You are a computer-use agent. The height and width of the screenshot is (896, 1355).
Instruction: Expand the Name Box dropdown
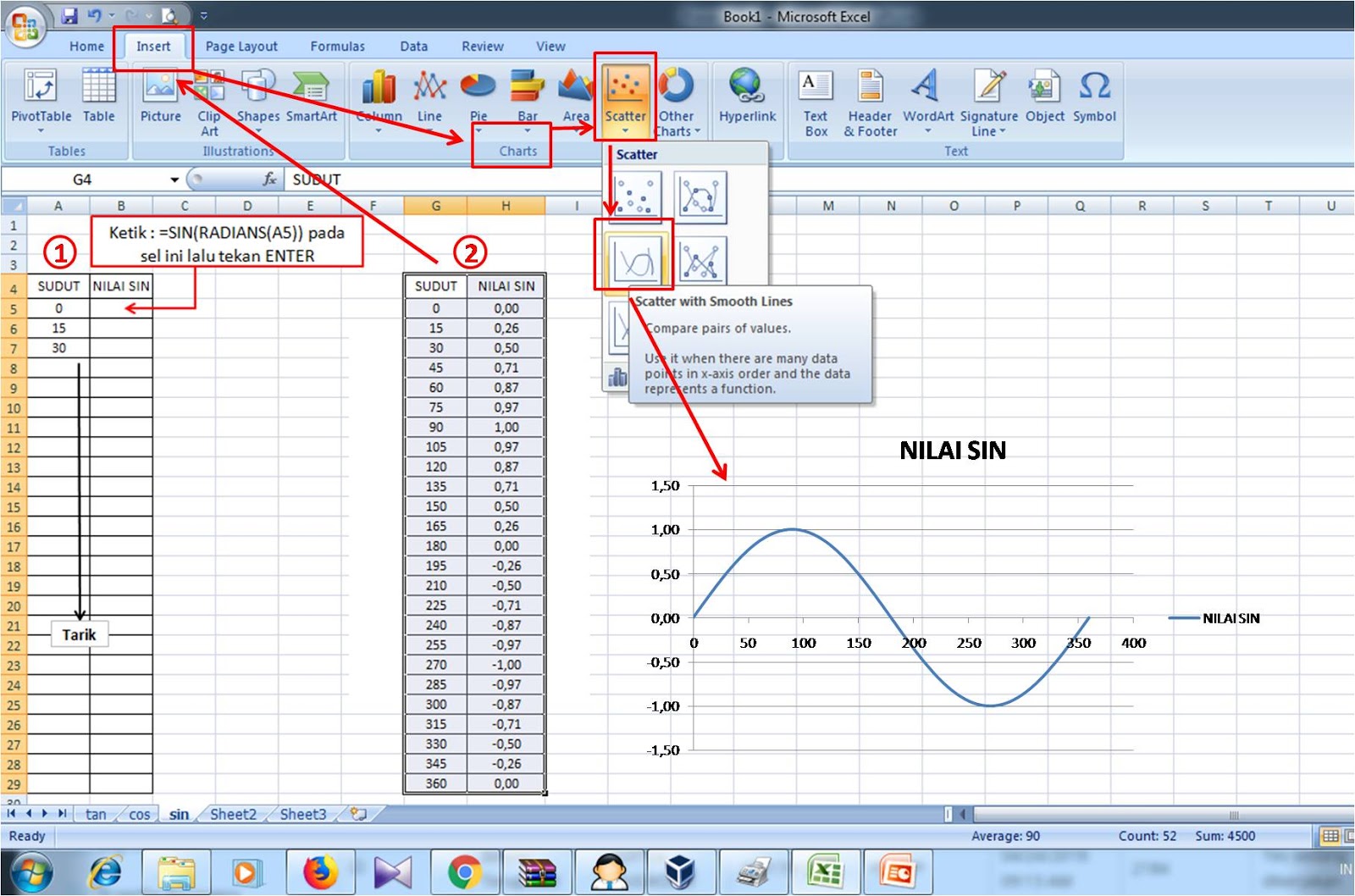point(174,180)
